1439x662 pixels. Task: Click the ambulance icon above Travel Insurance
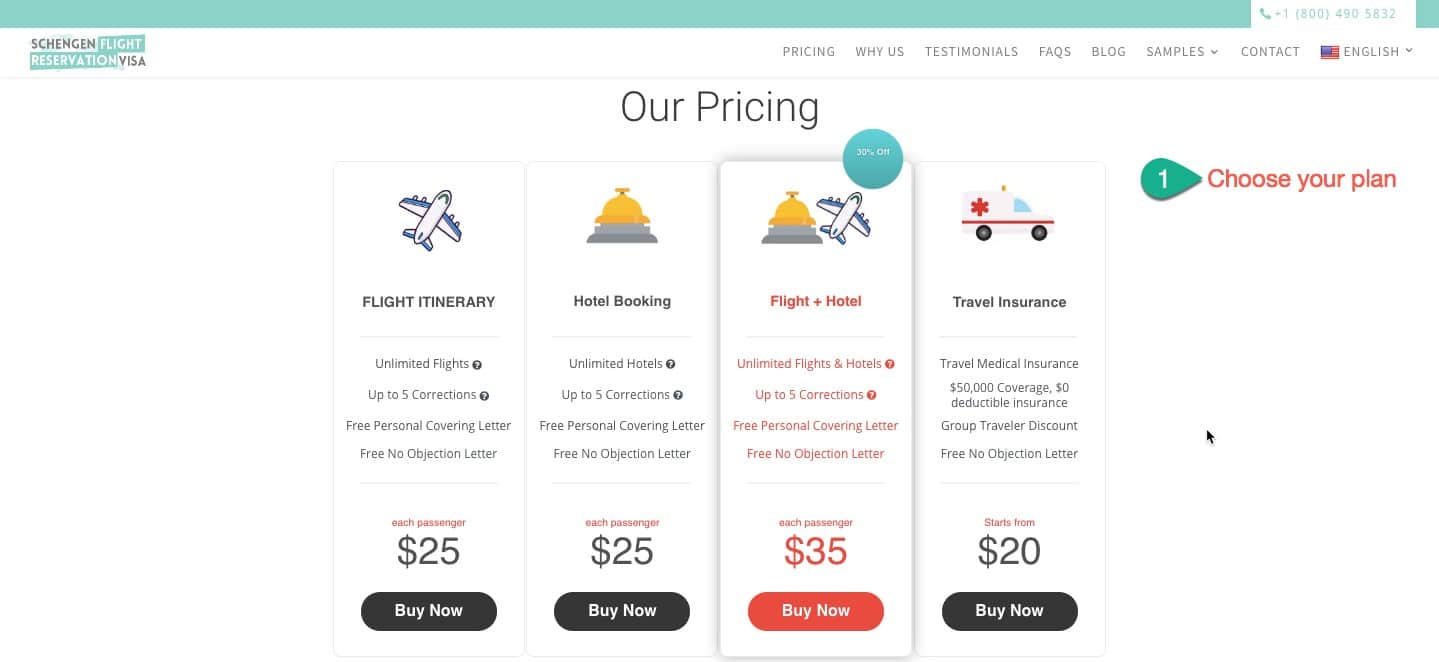point(1008,213)
